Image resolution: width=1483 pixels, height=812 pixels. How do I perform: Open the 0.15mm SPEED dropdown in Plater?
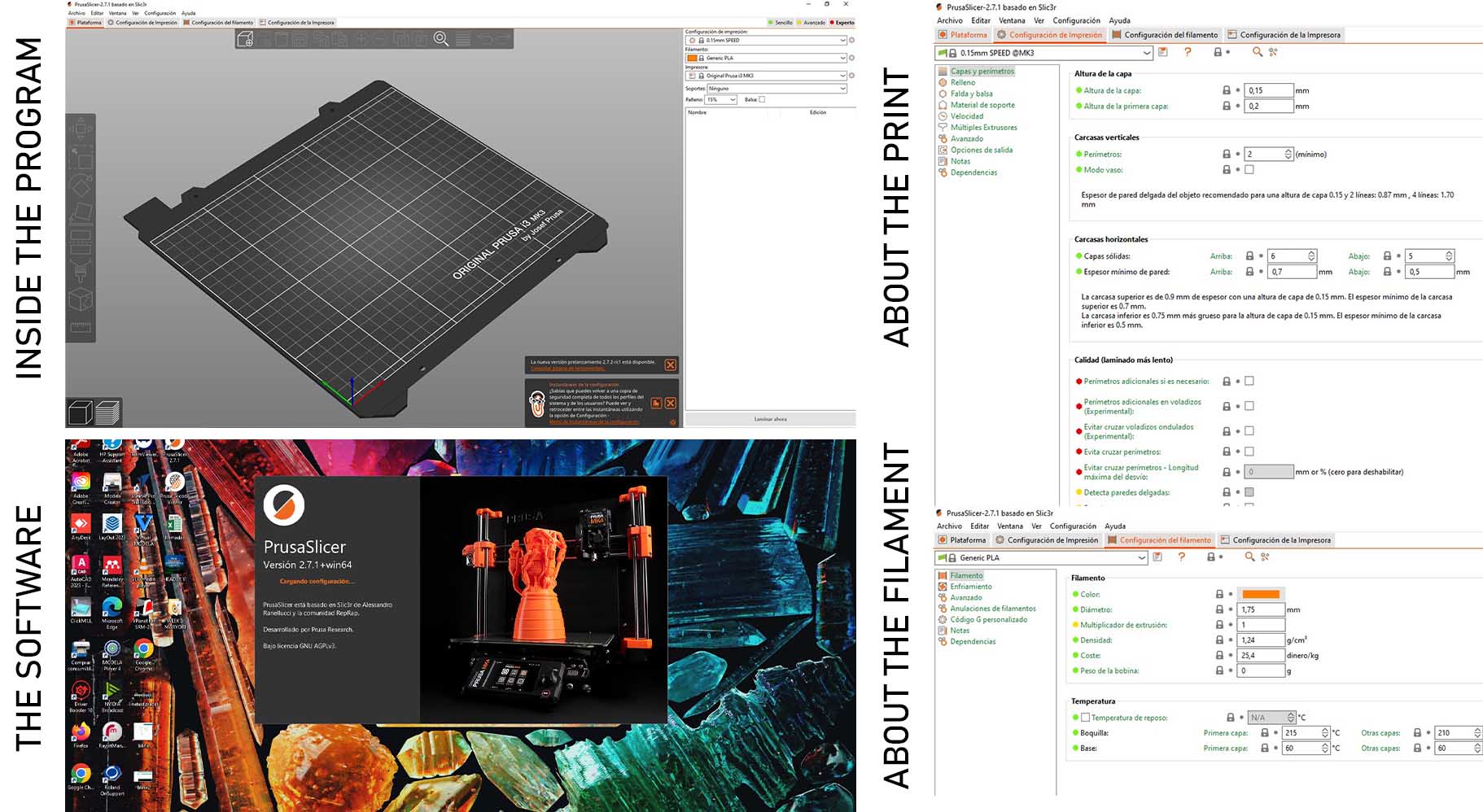click(x=767, y=40)
